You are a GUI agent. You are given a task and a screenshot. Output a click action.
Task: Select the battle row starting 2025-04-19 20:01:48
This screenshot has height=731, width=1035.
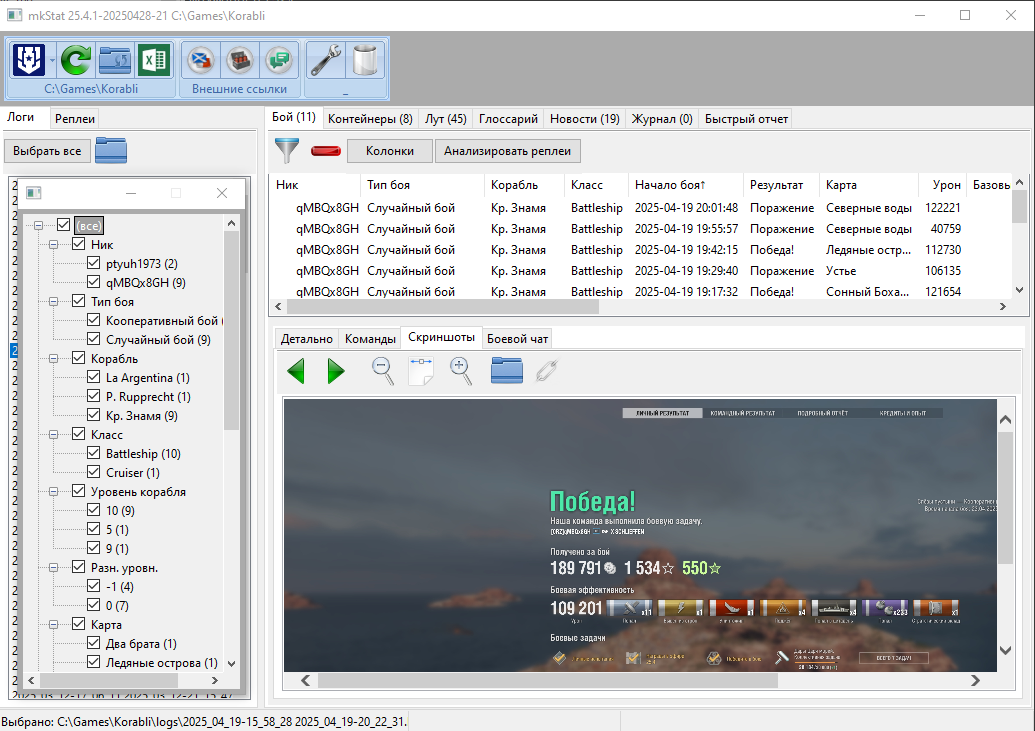pyautogui.click(x=640, y=208)
